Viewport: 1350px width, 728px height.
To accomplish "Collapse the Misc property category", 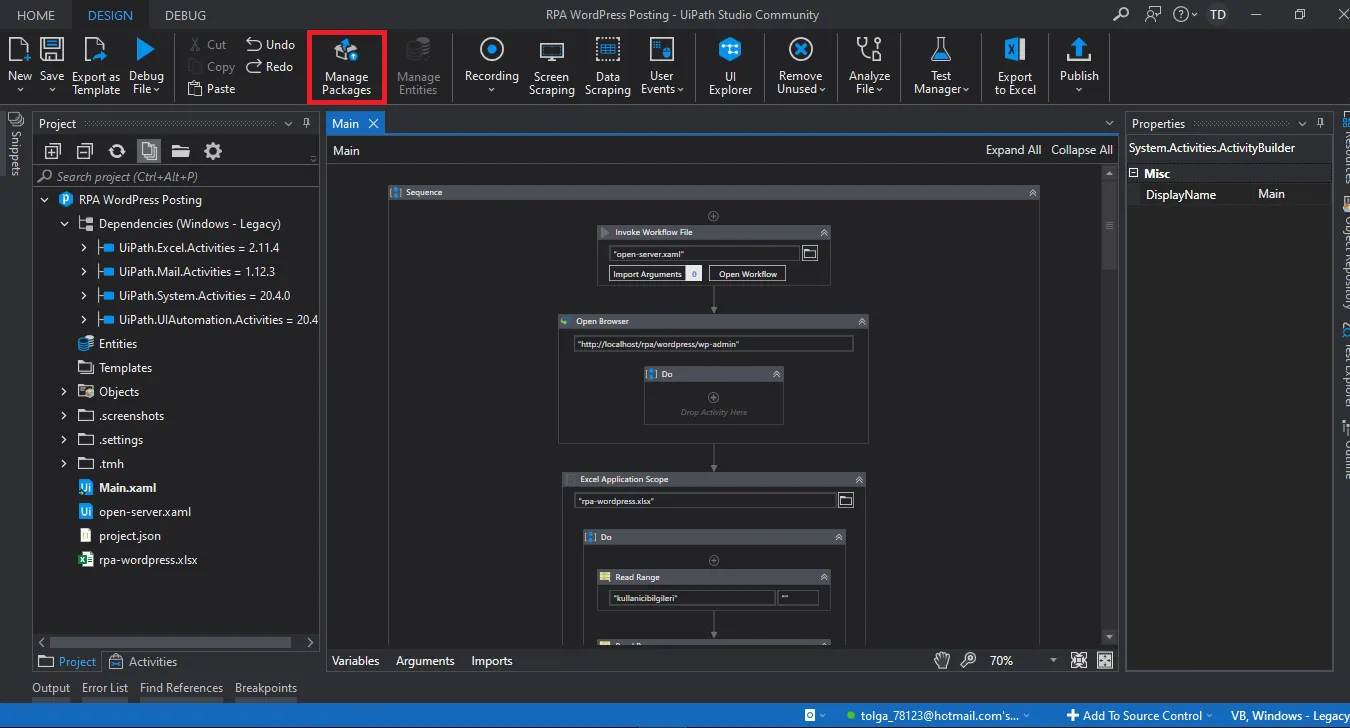I will pyautogui.click(x=1134, y=173).
